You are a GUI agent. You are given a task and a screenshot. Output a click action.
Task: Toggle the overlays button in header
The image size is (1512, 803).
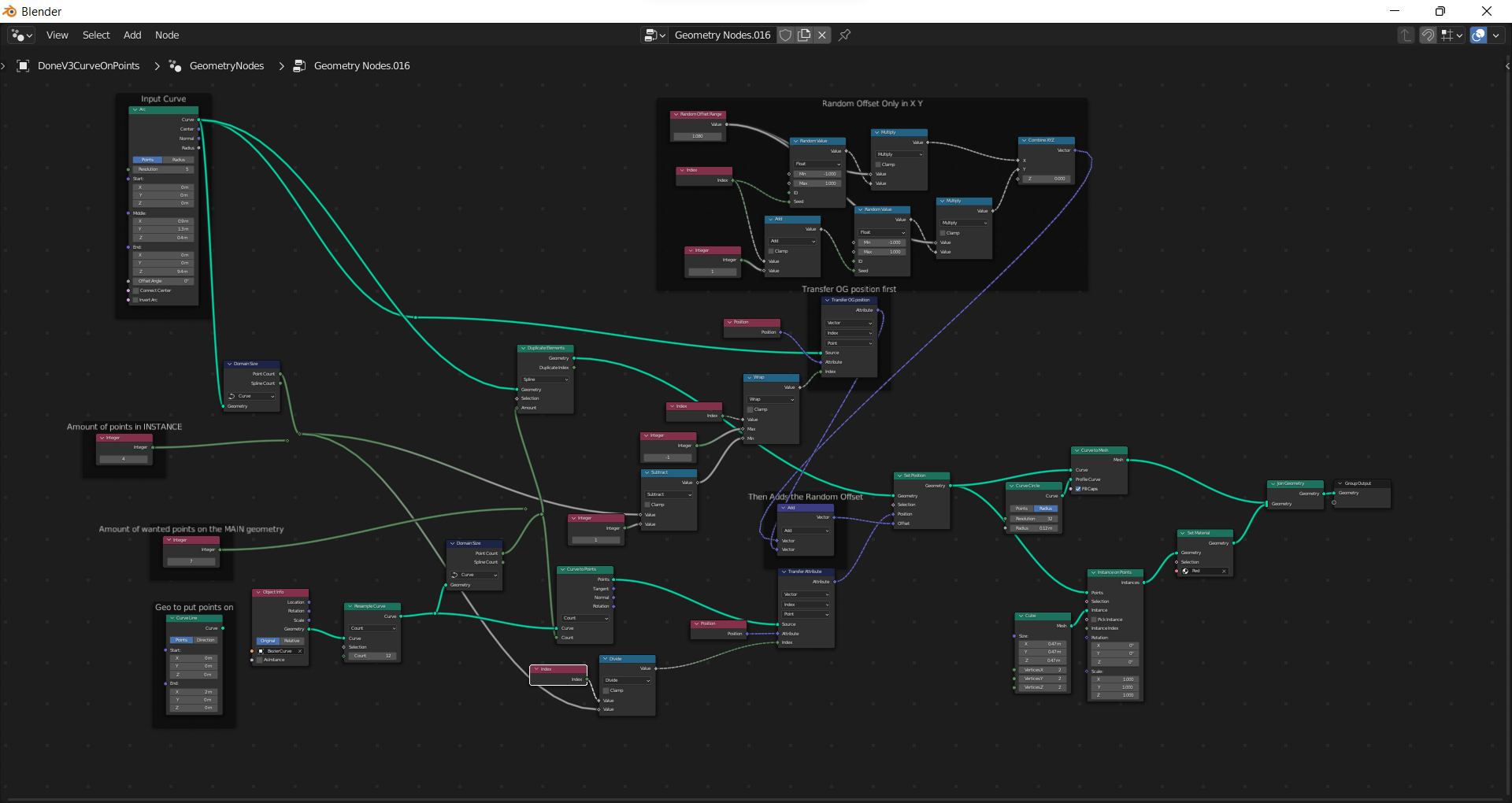1479,35
